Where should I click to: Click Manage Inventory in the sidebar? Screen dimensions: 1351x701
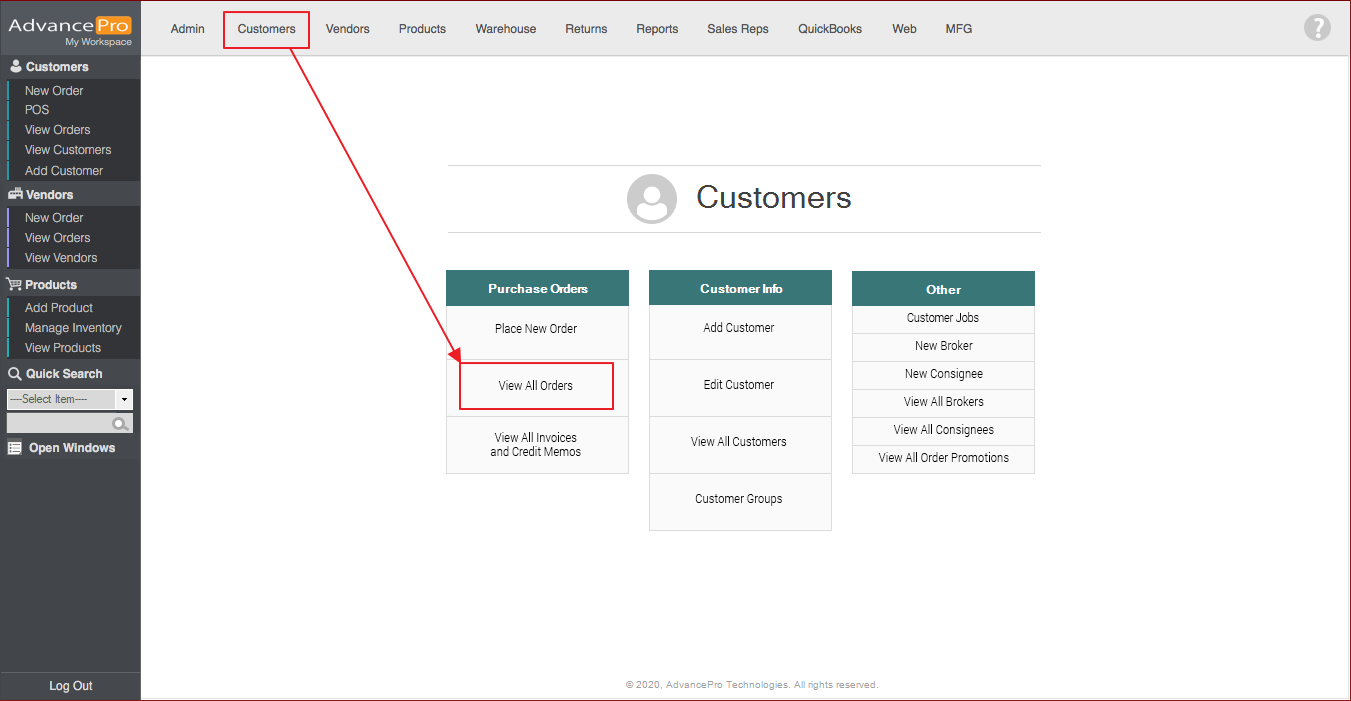pyautogui.click(x=73, y=328)
